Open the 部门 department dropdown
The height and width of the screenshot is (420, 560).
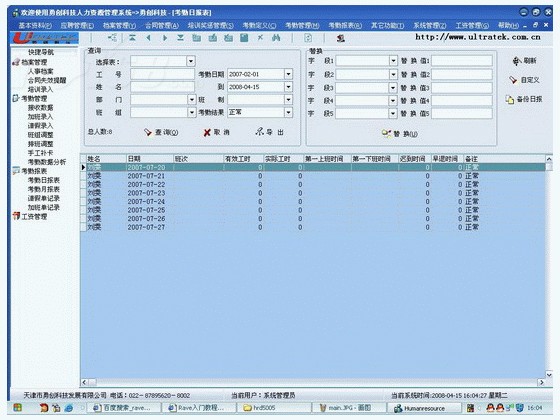click(x=192, y=100)
